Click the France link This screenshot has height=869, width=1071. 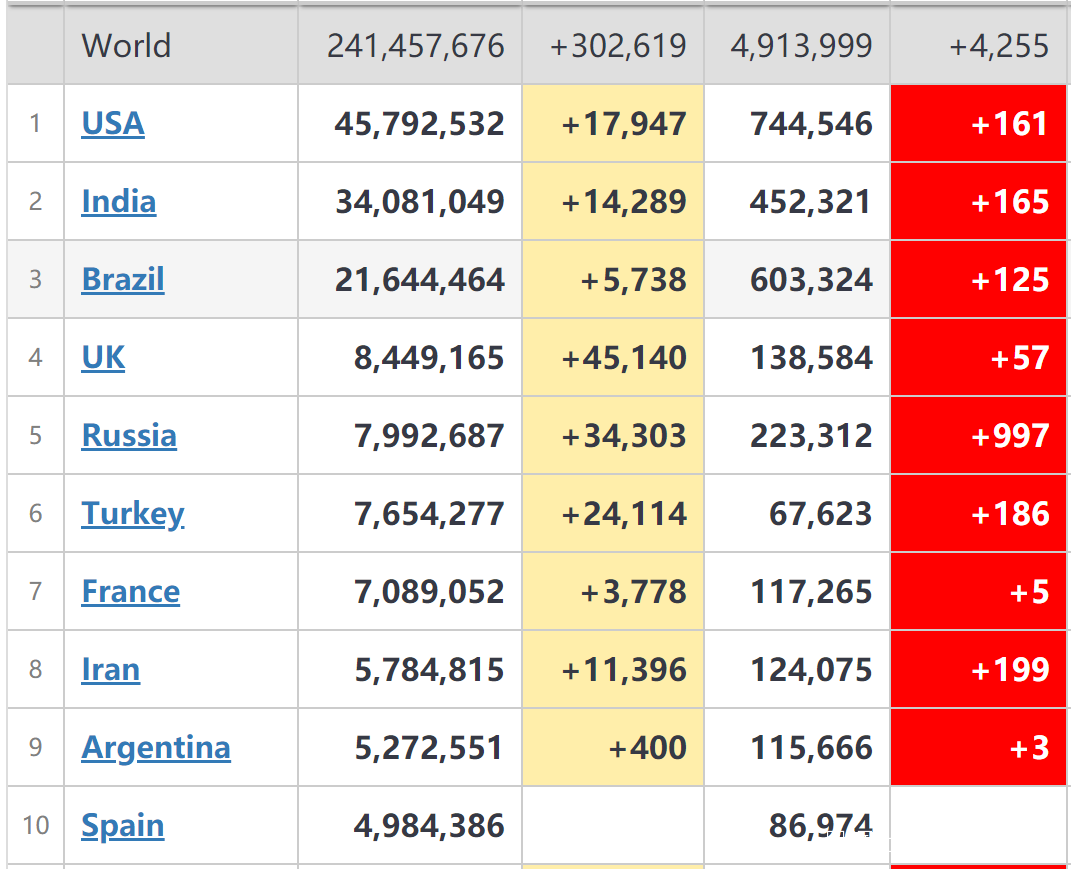[x=131, y=592]
